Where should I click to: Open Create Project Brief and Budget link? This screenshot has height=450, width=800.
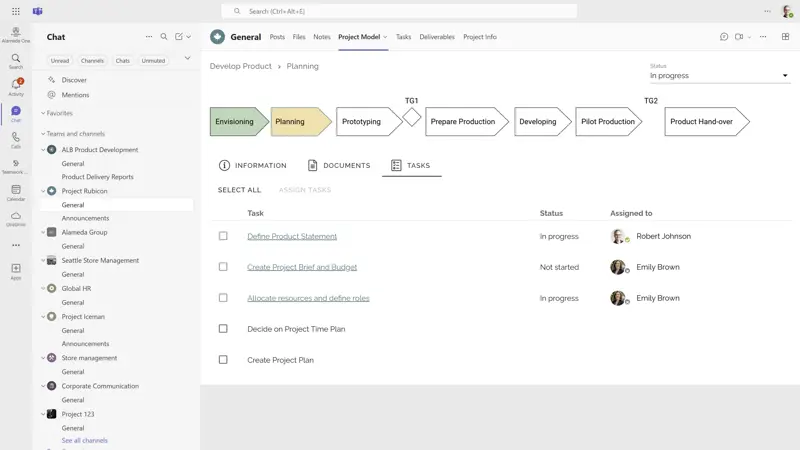click(302, 267)
